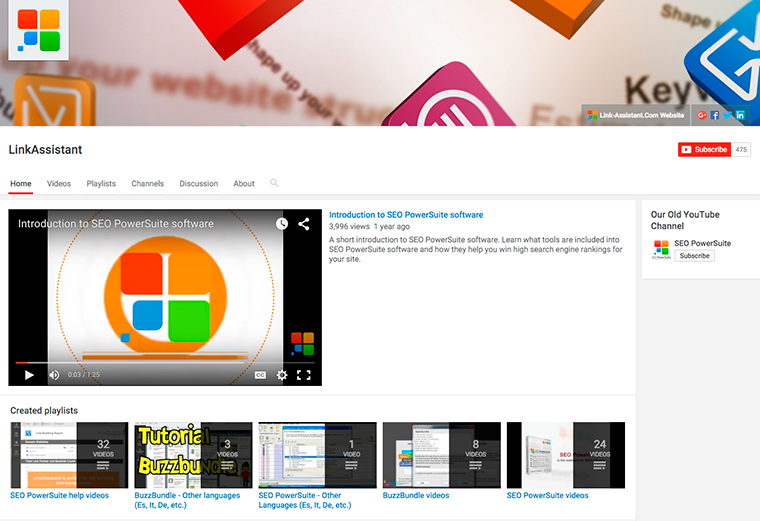Open the Twitter social link
This screenshot has width=760, height=521.
728,115
